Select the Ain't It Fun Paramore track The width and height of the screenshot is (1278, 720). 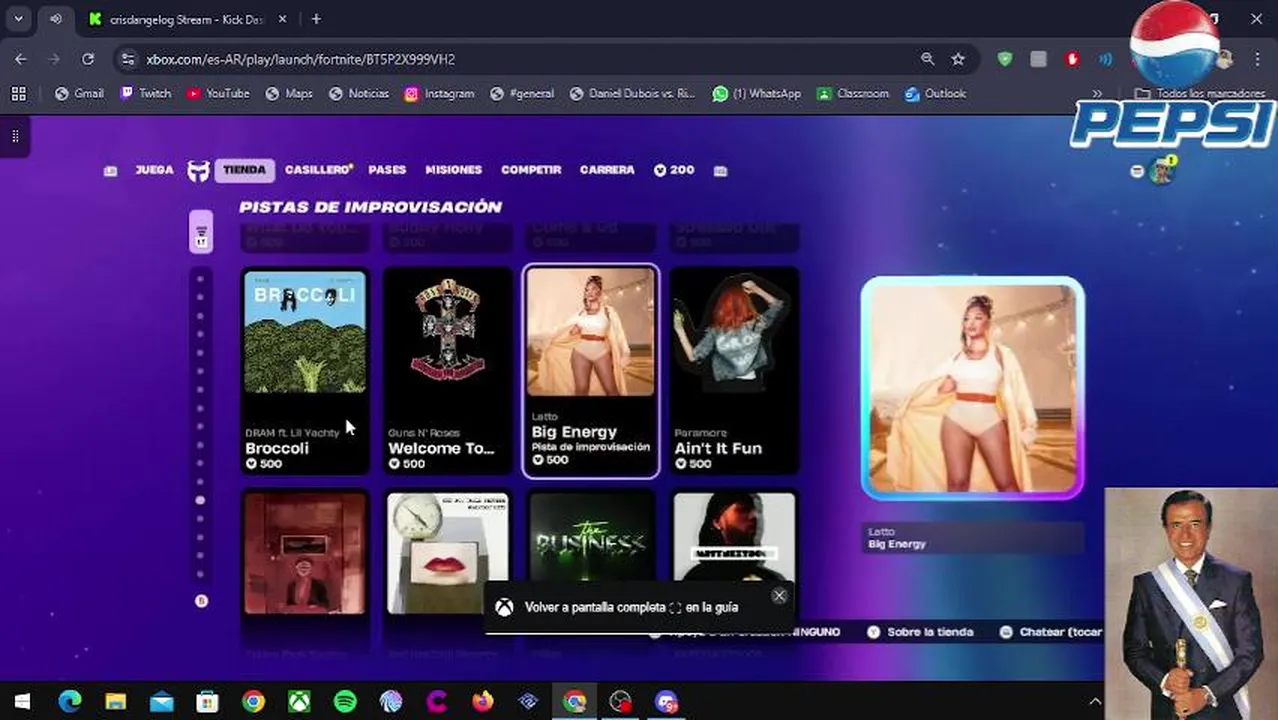pos(734,371)
